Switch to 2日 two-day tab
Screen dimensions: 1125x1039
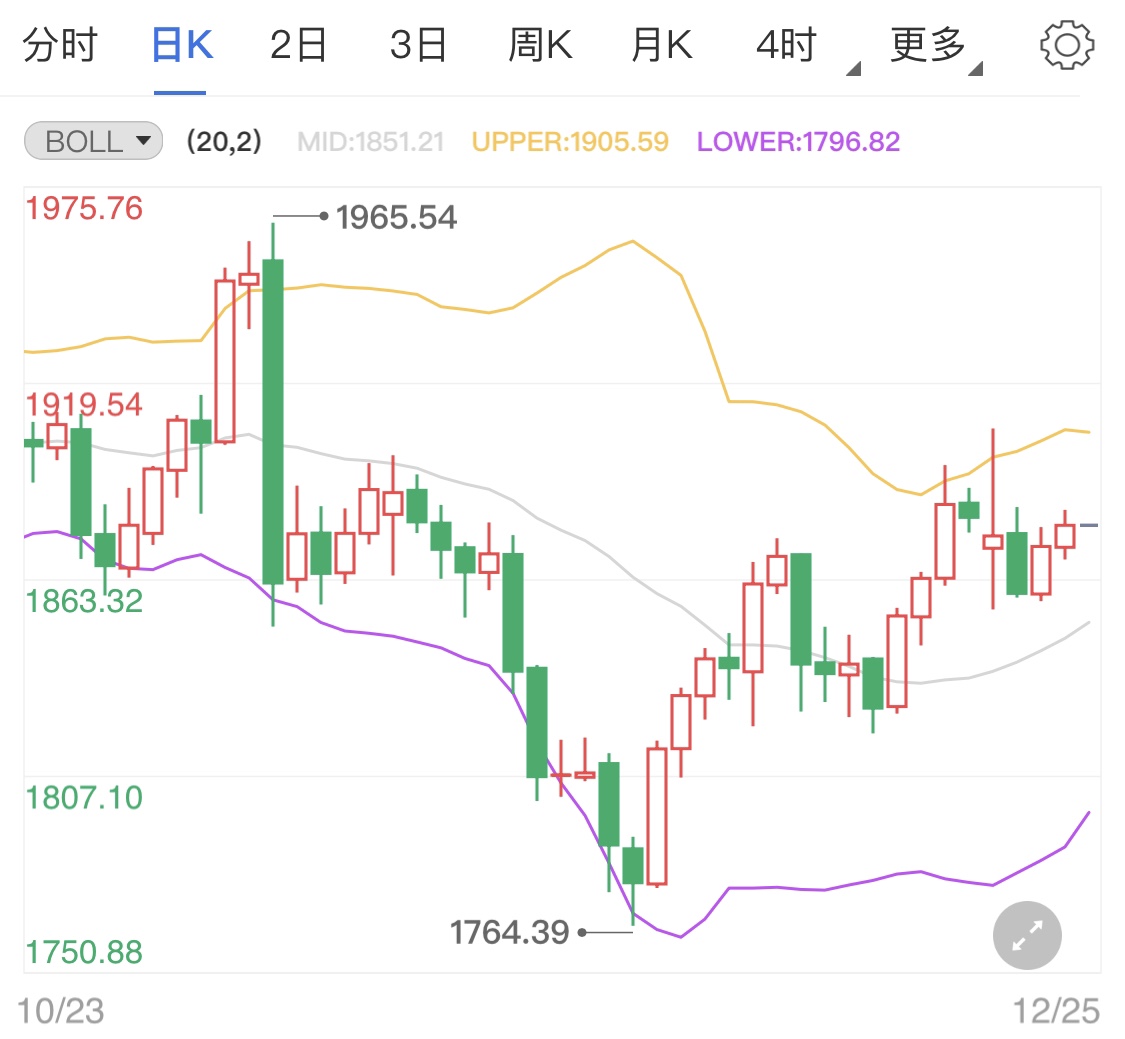click(298, 45)
